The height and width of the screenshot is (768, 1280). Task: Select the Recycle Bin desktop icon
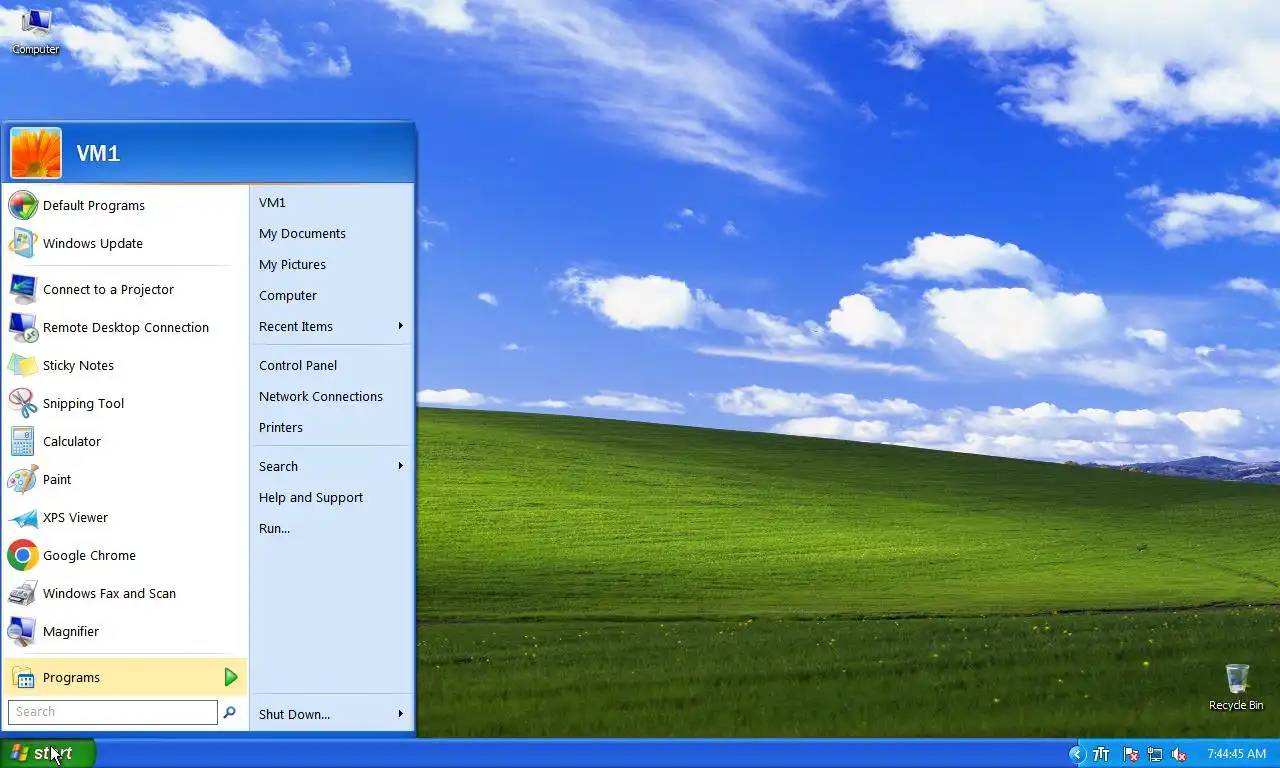click(x=1236, y=687)
